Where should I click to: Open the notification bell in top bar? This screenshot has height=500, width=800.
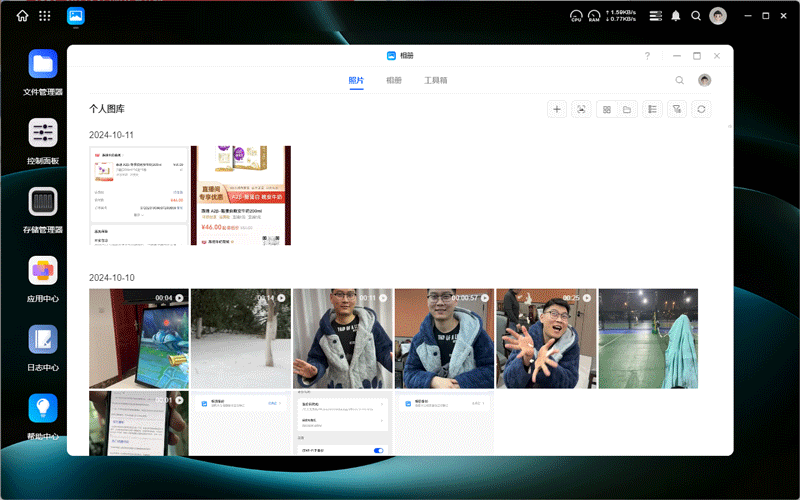[x=676, y=16]
